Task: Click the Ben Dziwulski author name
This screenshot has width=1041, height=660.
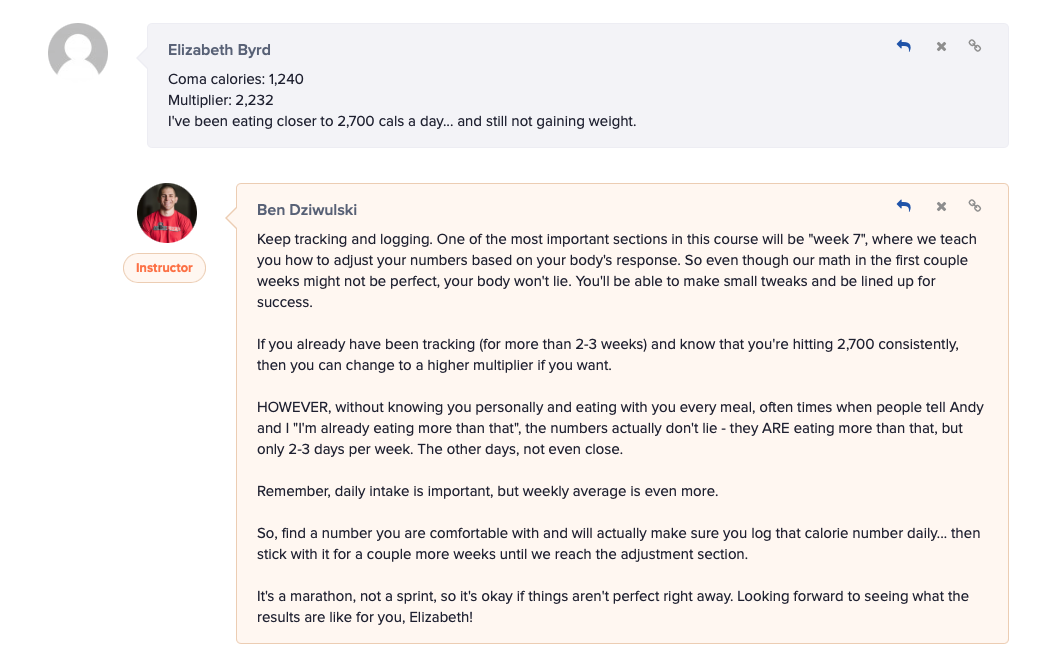Action: tap(307, 210)
